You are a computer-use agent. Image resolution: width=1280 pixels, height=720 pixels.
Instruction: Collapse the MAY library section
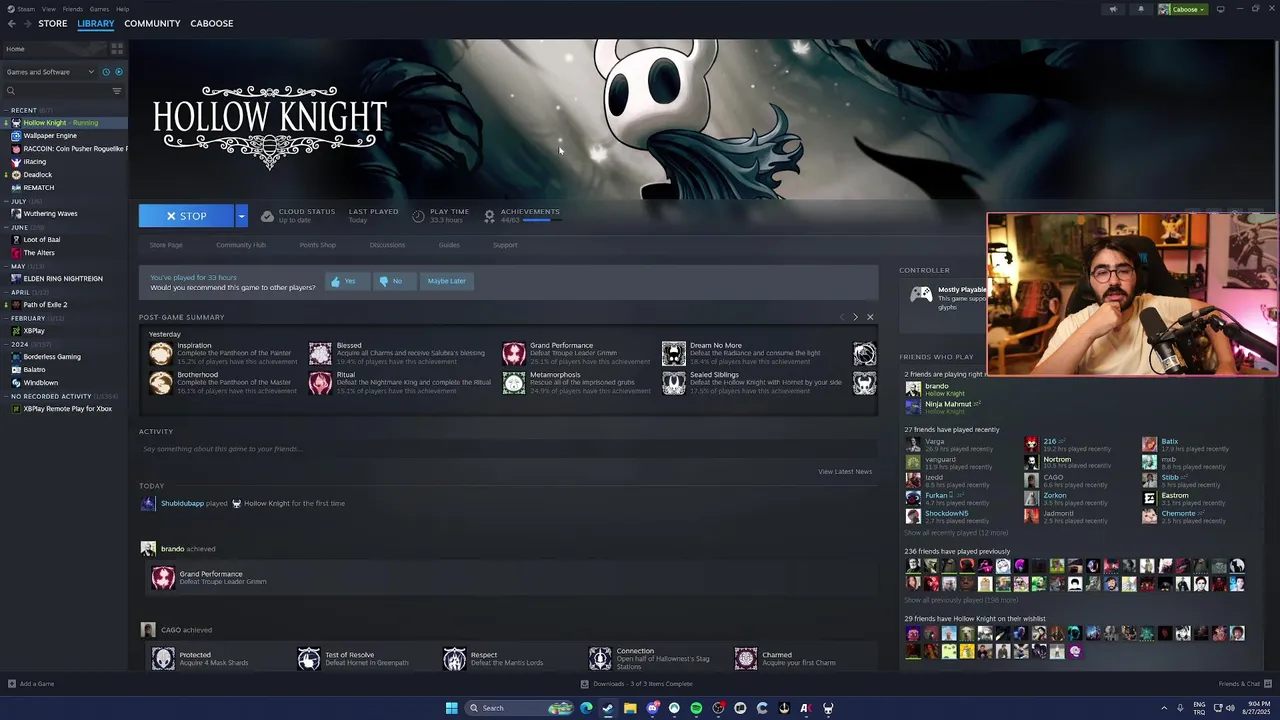point(6,266)
